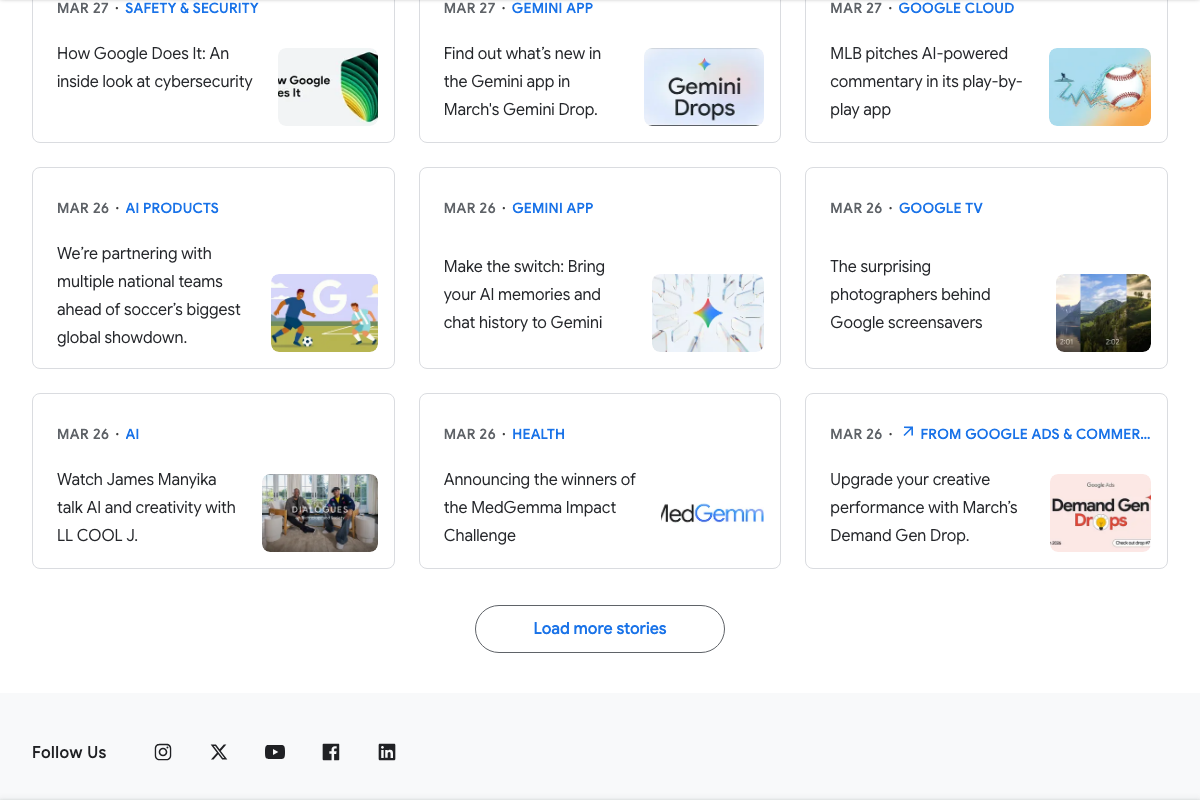Open Google's YouTube channel icon
Viewport: 1200px width, 800px height.
pyautogui.click(x=275, y=752)
